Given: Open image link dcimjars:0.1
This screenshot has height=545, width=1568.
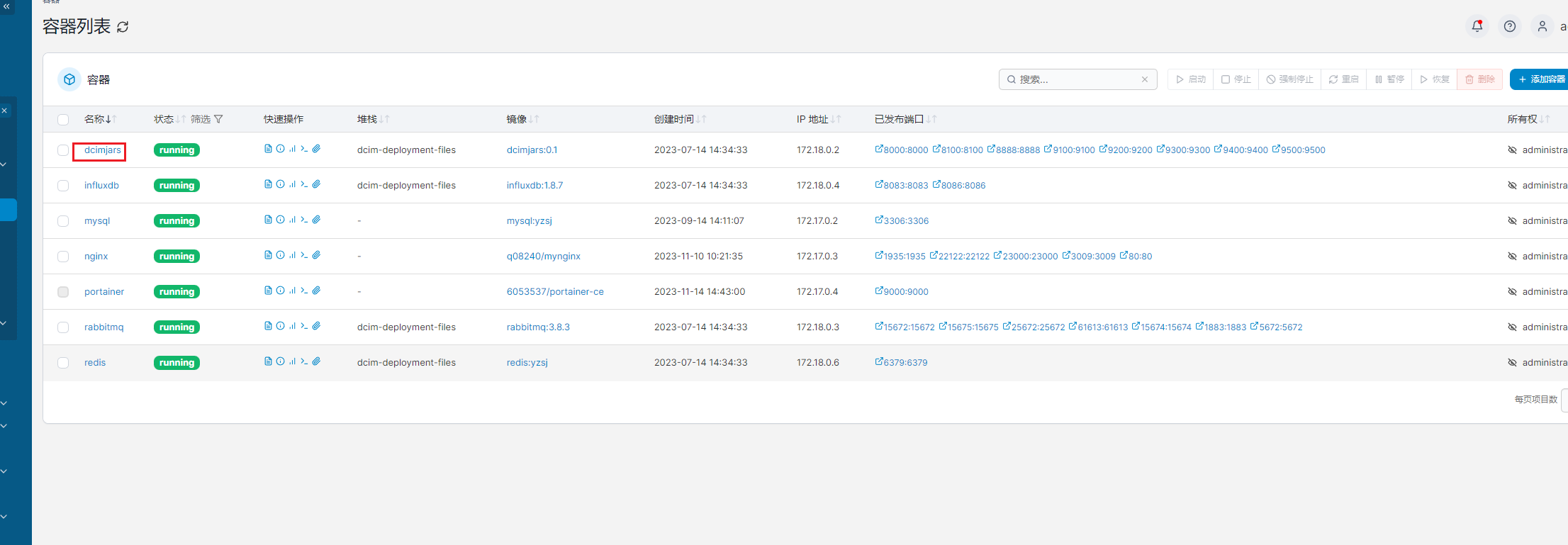Looking at the screenshot, I should pos(532,150).
